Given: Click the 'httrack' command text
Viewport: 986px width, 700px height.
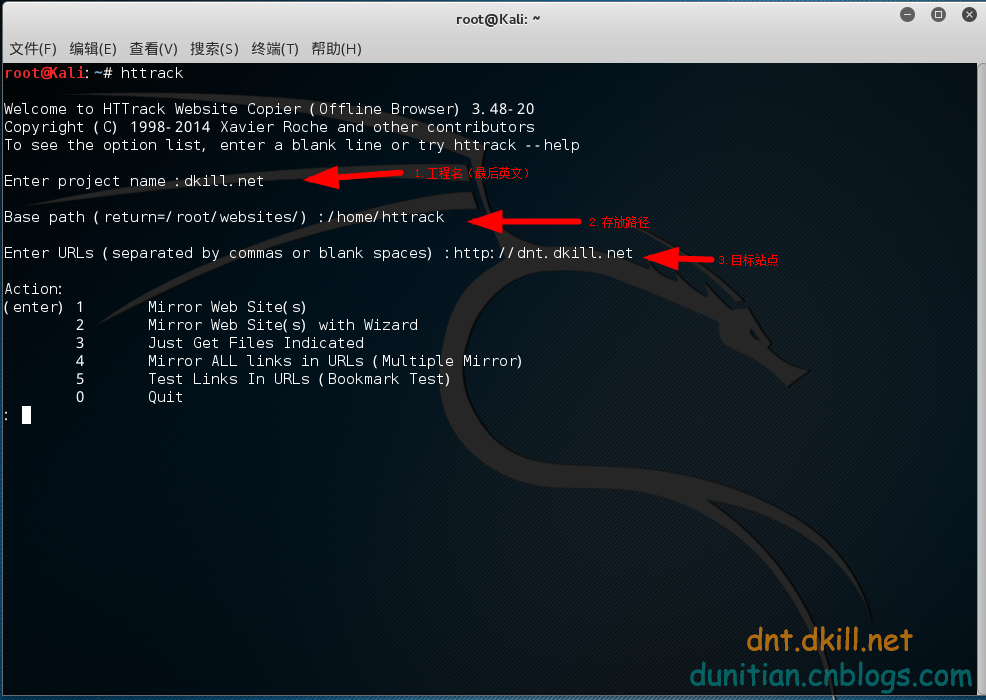Looking at the screenshot, I should tap(152, 73).
